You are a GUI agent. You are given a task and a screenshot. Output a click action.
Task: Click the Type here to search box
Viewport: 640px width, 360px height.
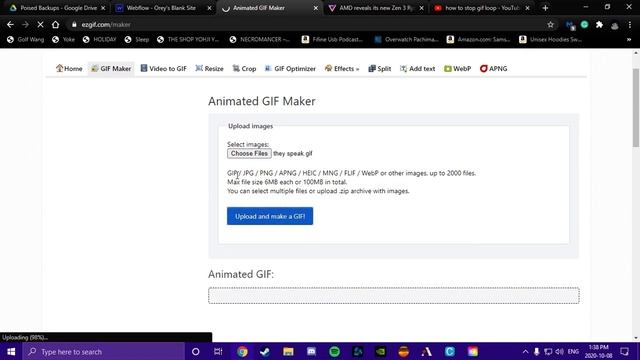tap(104, 351)
